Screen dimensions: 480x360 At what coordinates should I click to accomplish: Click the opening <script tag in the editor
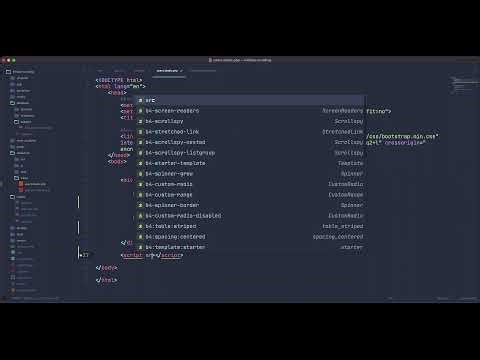click(x=132, y=255)
